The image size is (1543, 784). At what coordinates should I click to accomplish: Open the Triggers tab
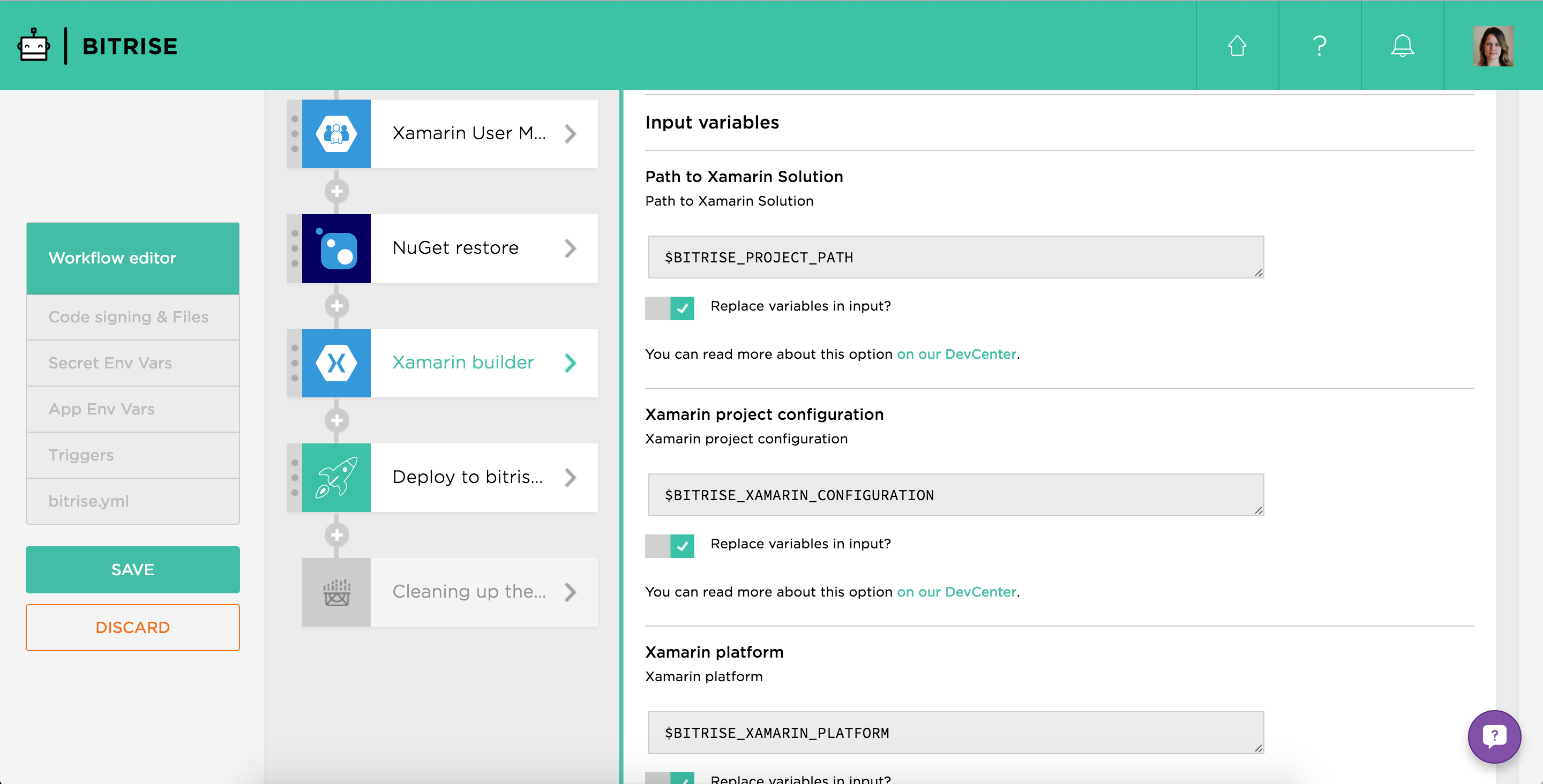(132, 455)
